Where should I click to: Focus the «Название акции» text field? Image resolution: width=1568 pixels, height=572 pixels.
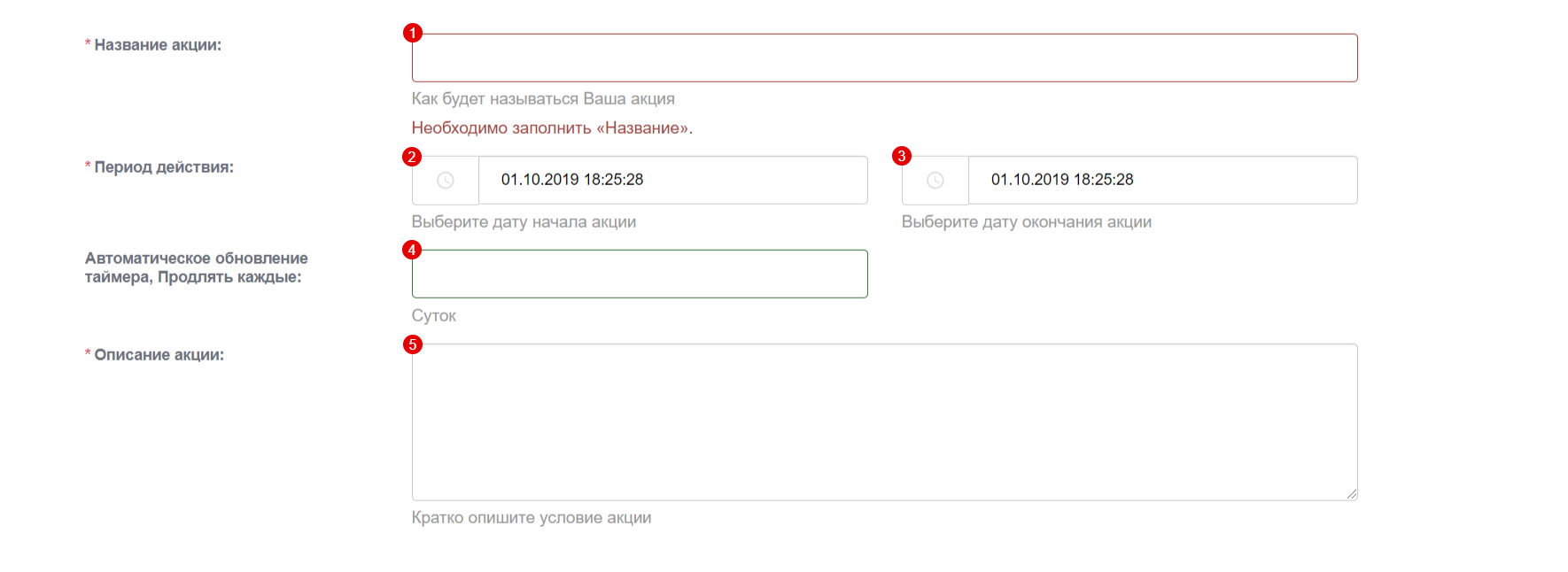point(884,58)
